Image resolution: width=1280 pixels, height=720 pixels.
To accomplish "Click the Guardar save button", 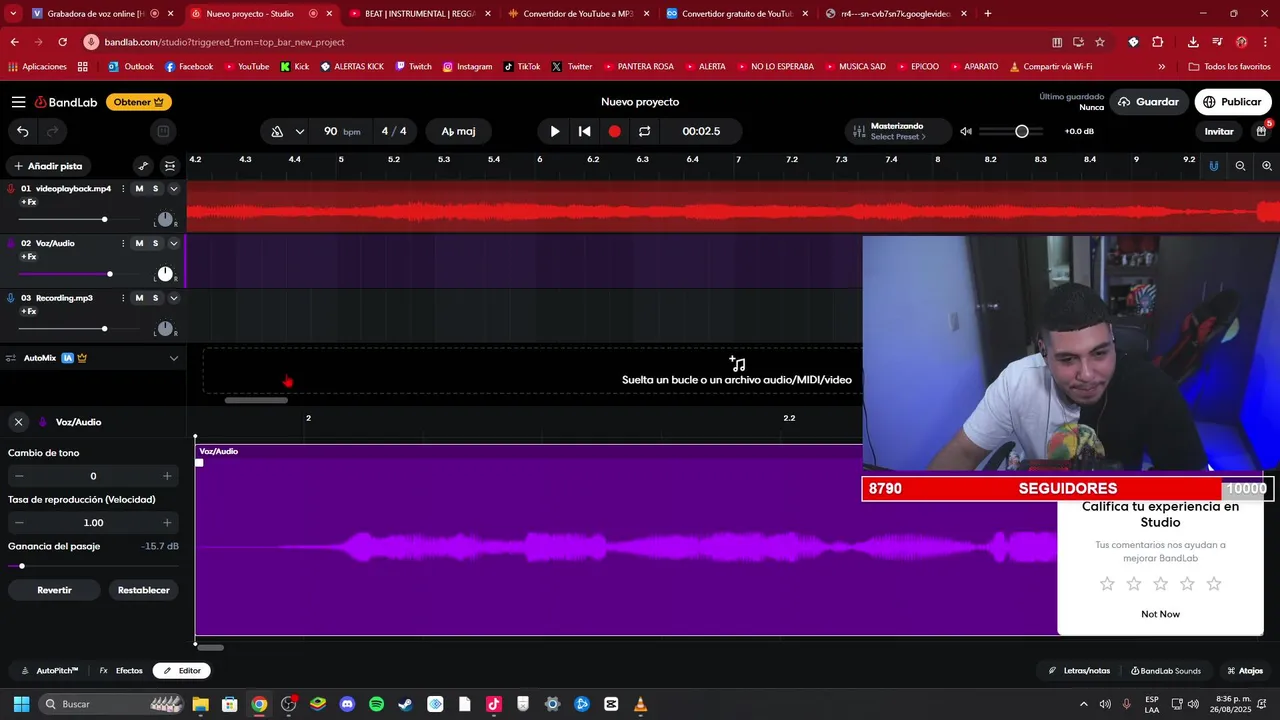I will tap(1148, 102).
